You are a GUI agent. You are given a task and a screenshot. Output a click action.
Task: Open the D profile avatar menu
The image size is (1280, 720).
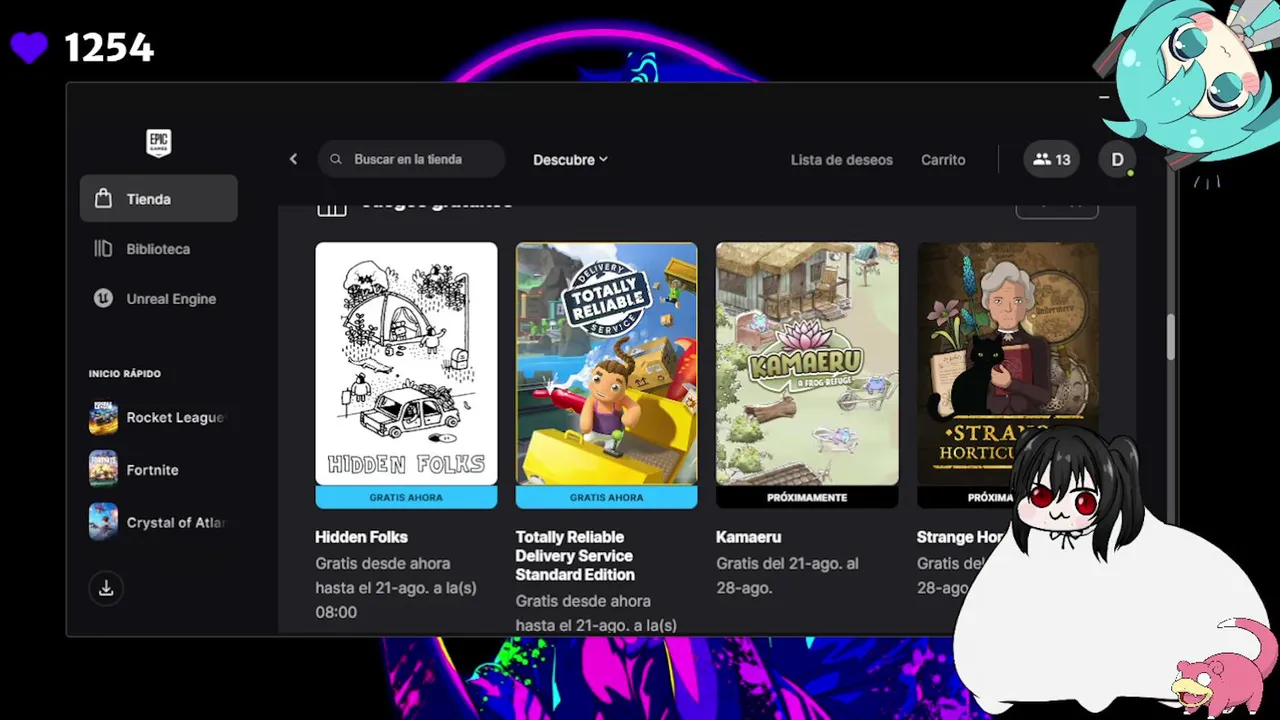pyautogui.click(x=1117, y=159)
